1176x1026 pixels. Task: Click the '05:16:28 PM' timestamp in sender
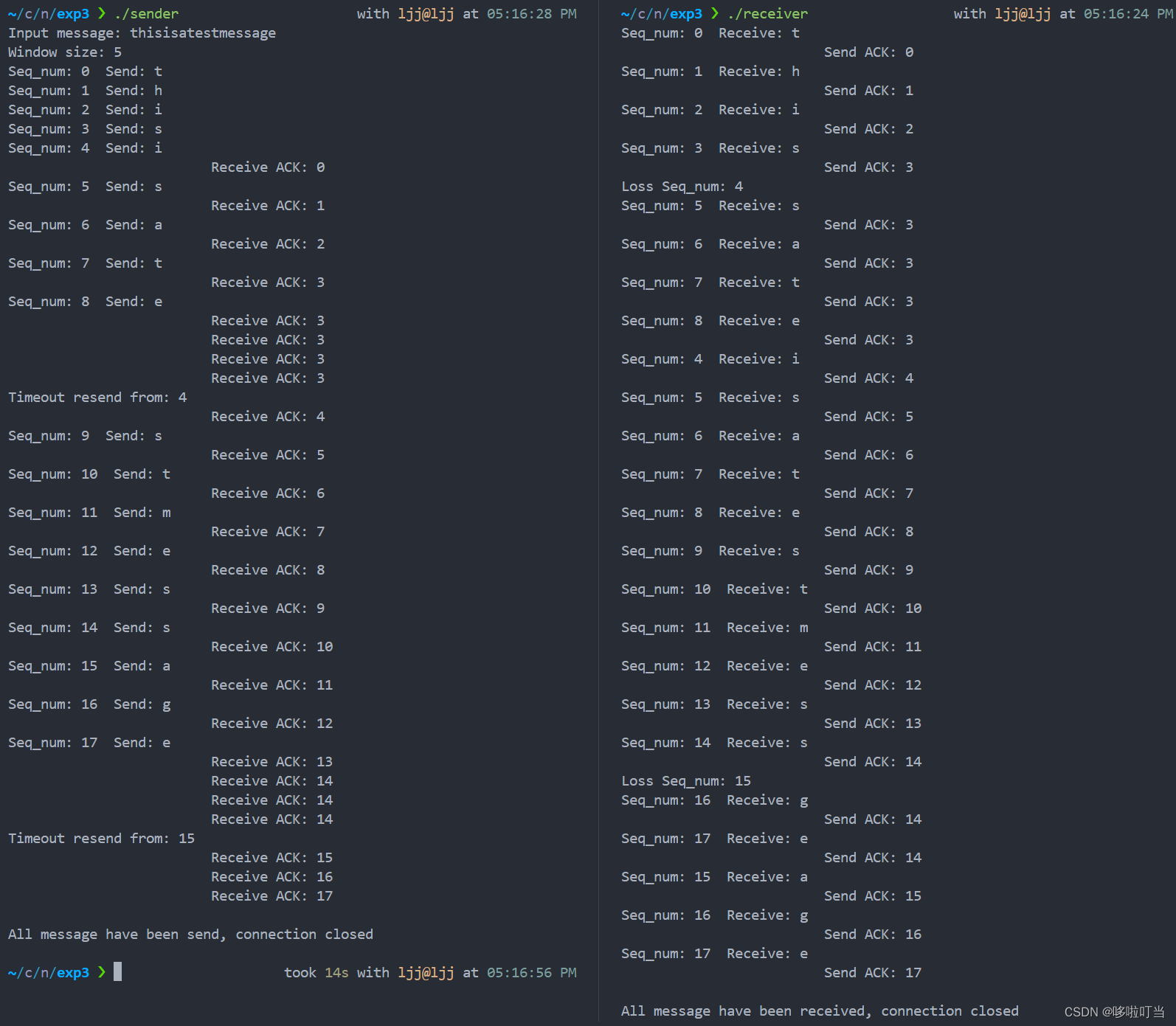[x=532, y=14]
